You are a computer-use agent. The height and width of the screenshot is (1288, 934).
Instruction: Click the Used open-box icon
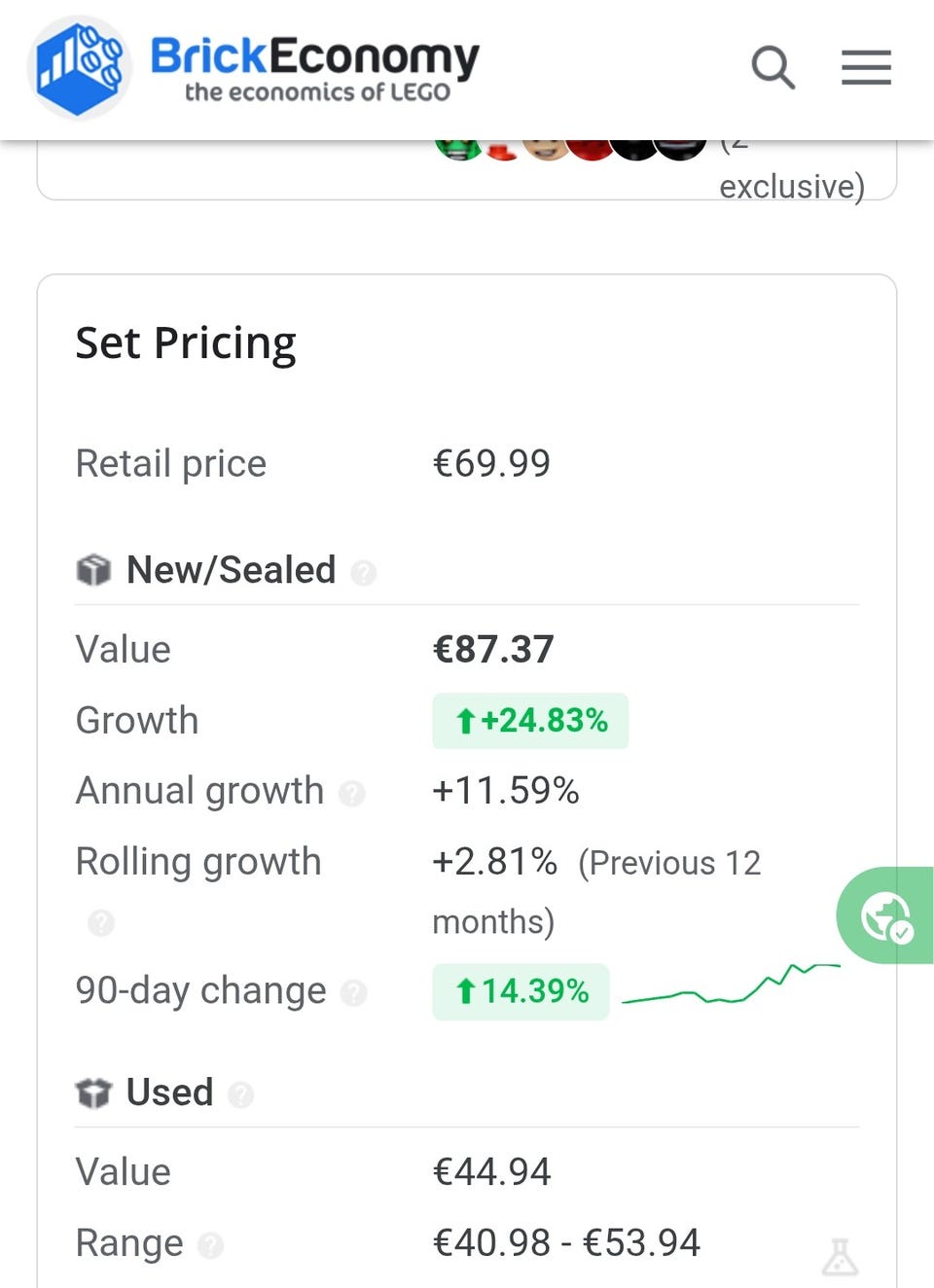pyautogui.click(x=93, y=1093)
